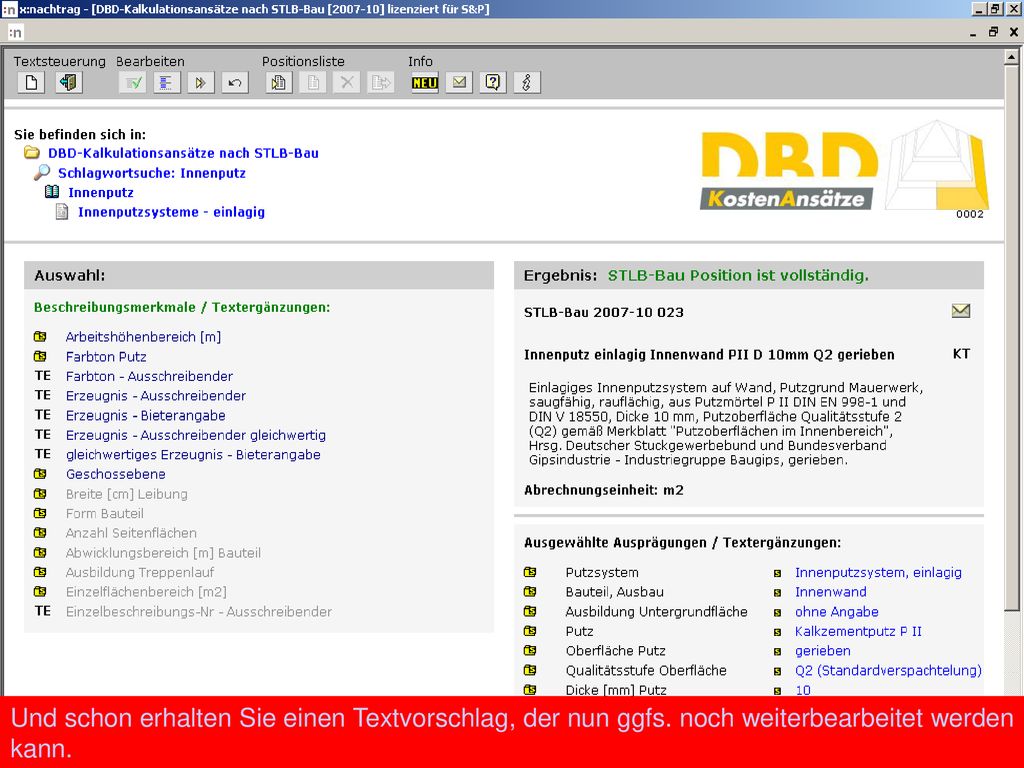Select Geschossebene option
Image resolution: width=1024 pixels, height=768 pixels.
point(116,474)
